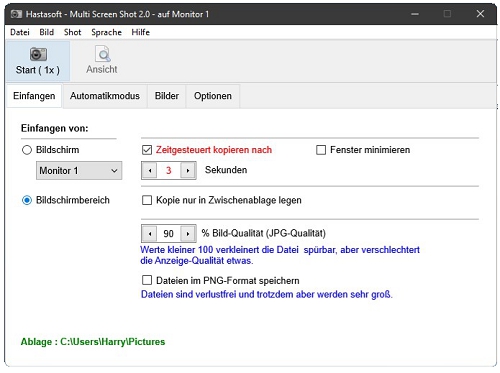Click the Start camera icon
The image size is (500, 373).
coord(38,54)
